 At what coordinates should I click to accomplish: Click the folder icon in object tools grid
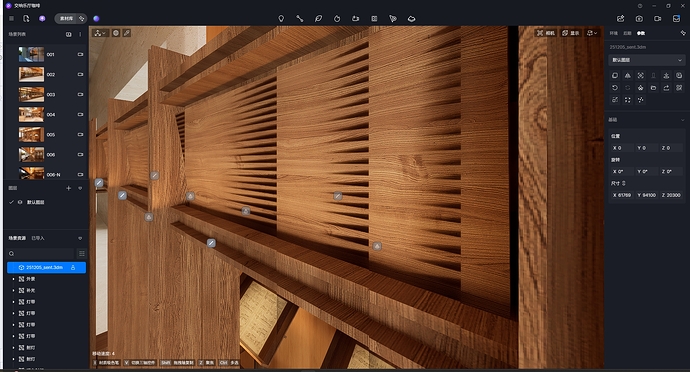(653, 88)
